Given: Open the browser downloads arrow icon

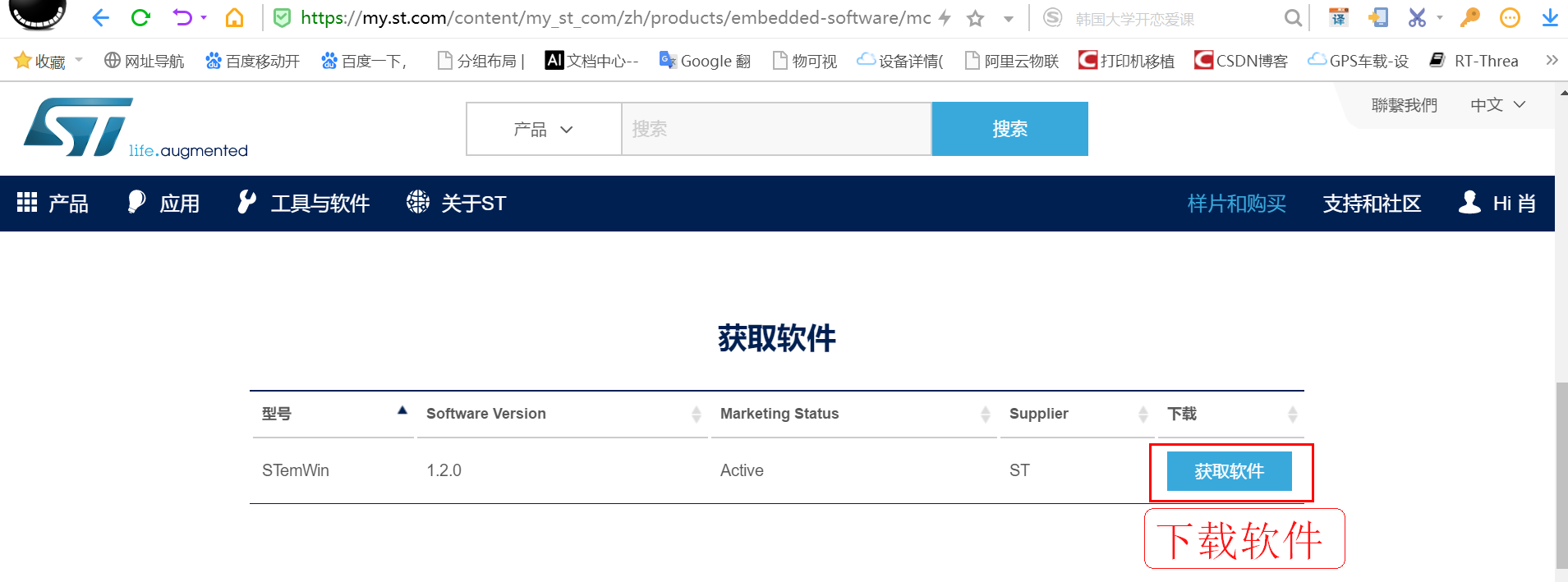Looking at the screenshot, I should pos(1550,17).
